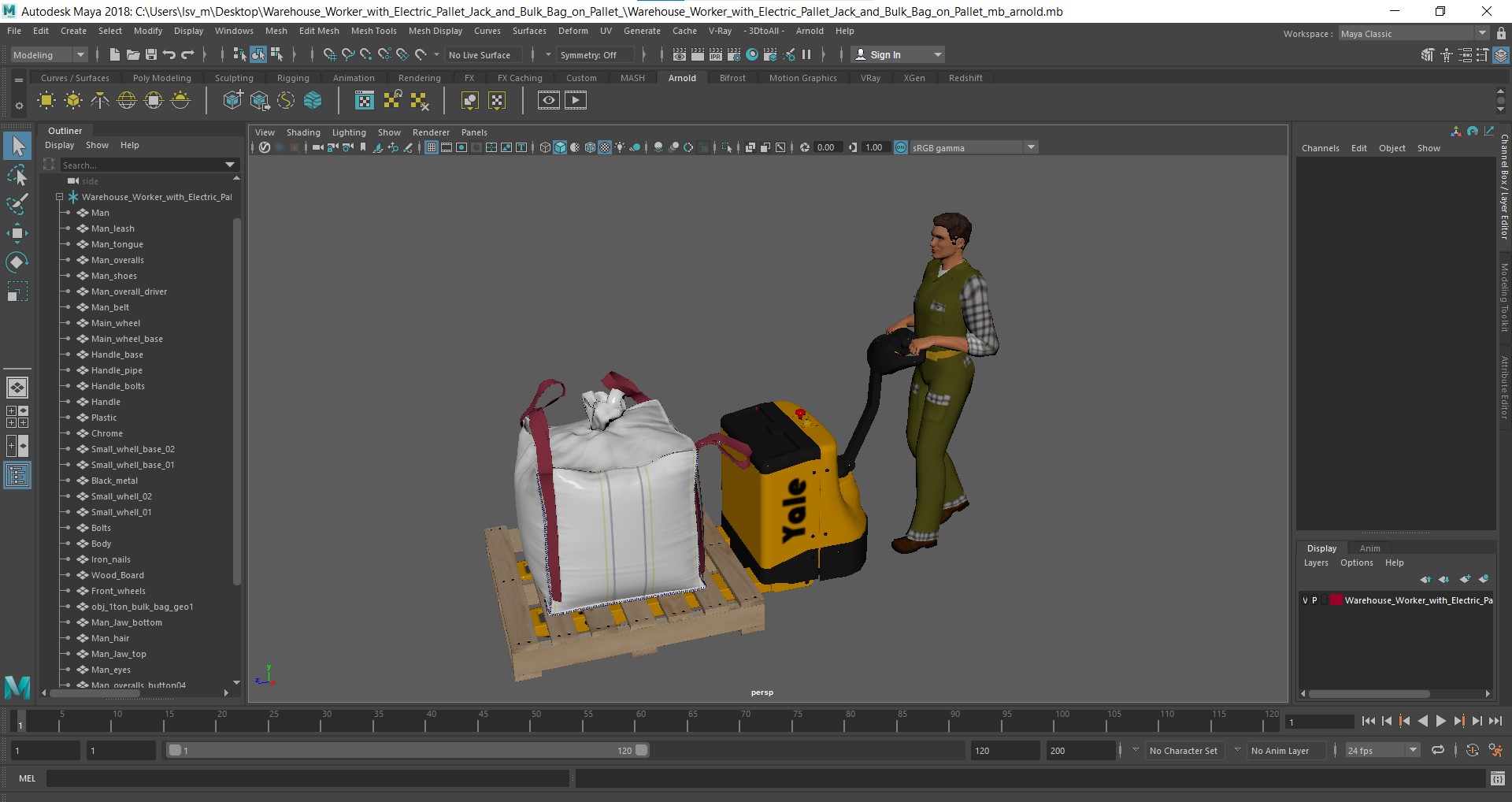Toggle textured display in the viewport
This screenshot has width=1512, height=802.
(x=605, y=147)
